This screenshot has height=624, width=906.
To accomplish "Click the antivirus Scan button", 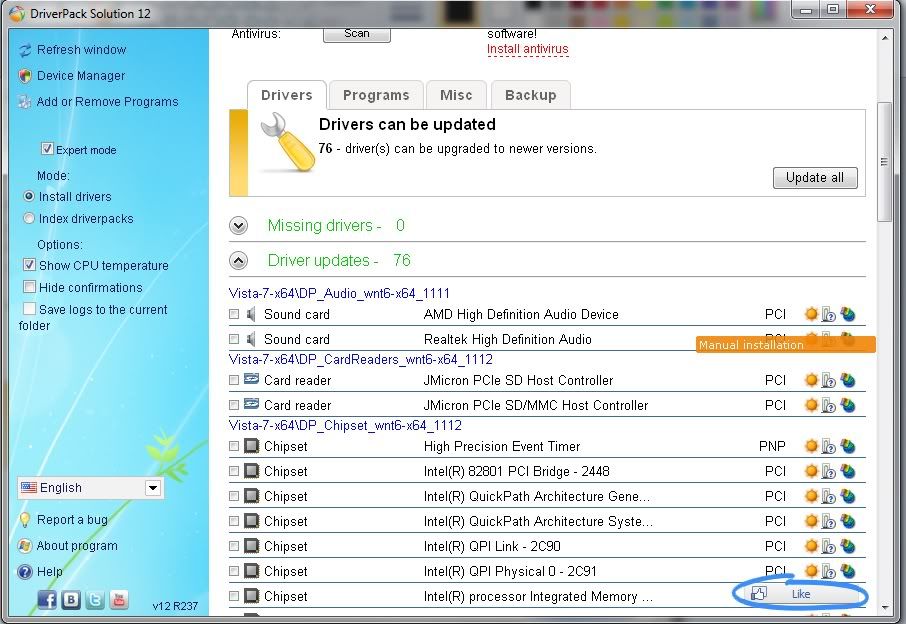I will pos(357,34).
